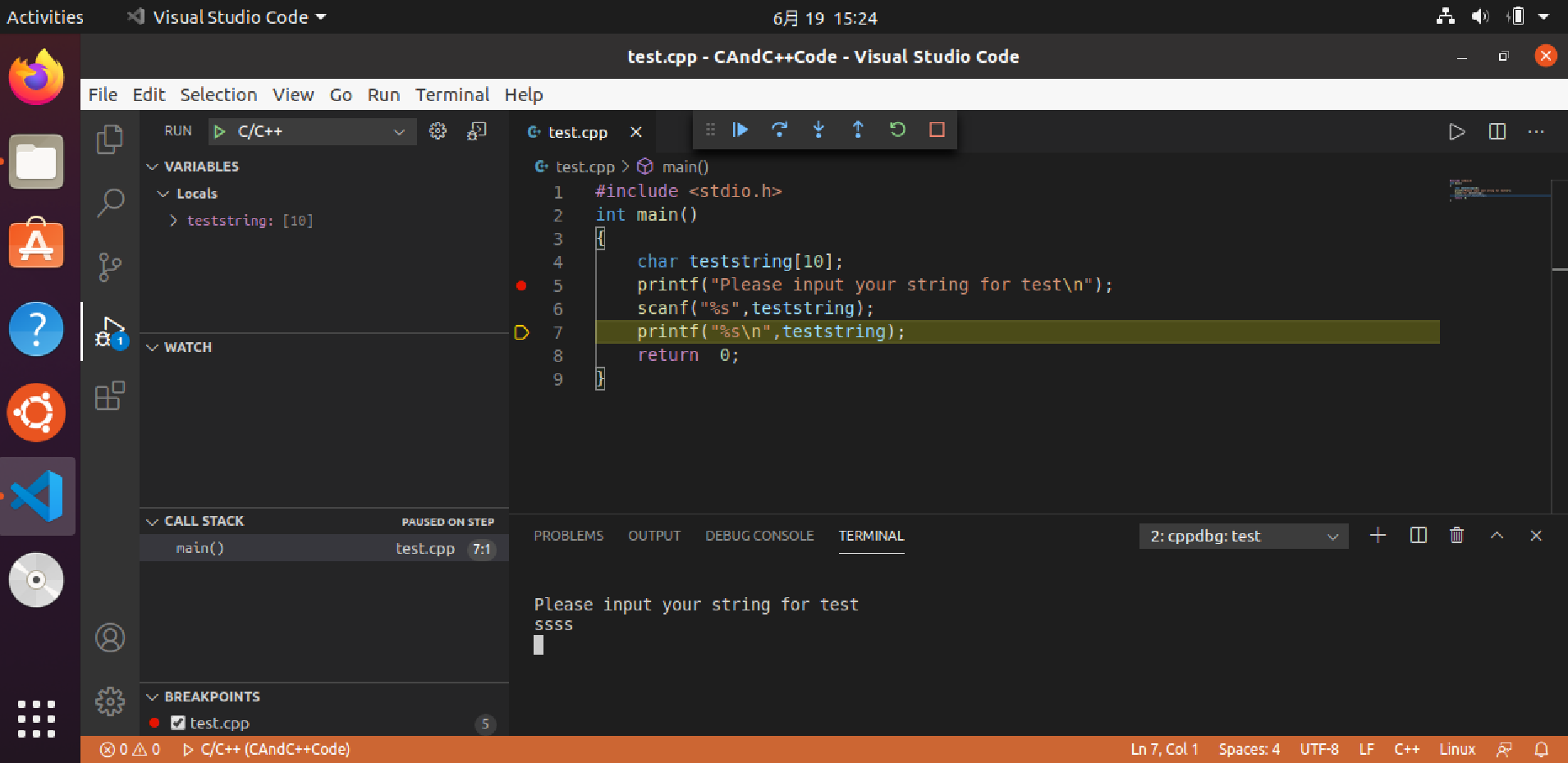Open the Help menu

524,94
